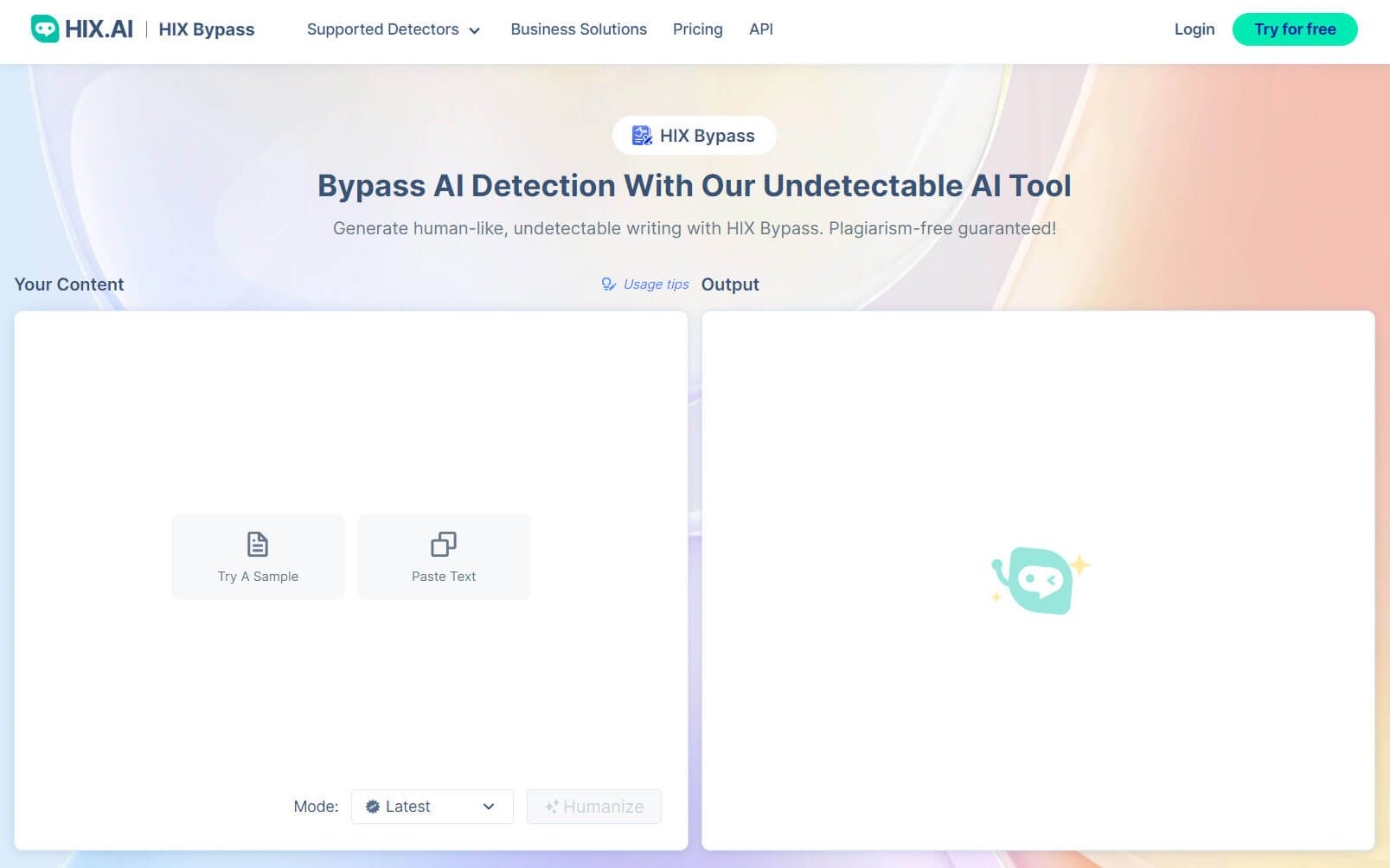Click the Try A Sample label text
The height and width of the screenshot is (868, 1390).
(258, 577)
